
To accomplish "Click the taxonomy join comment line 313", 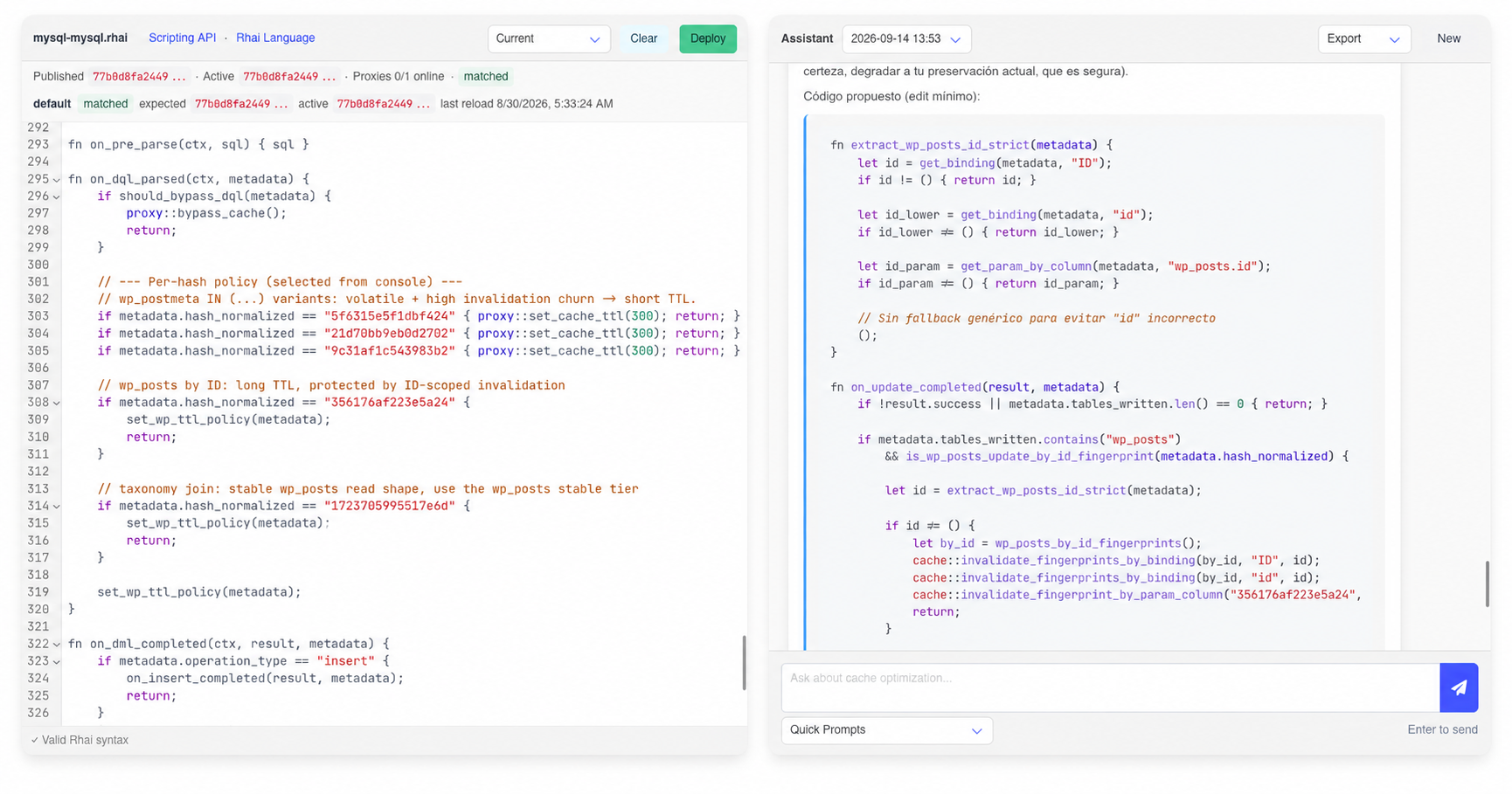I will tap(368, 489).
